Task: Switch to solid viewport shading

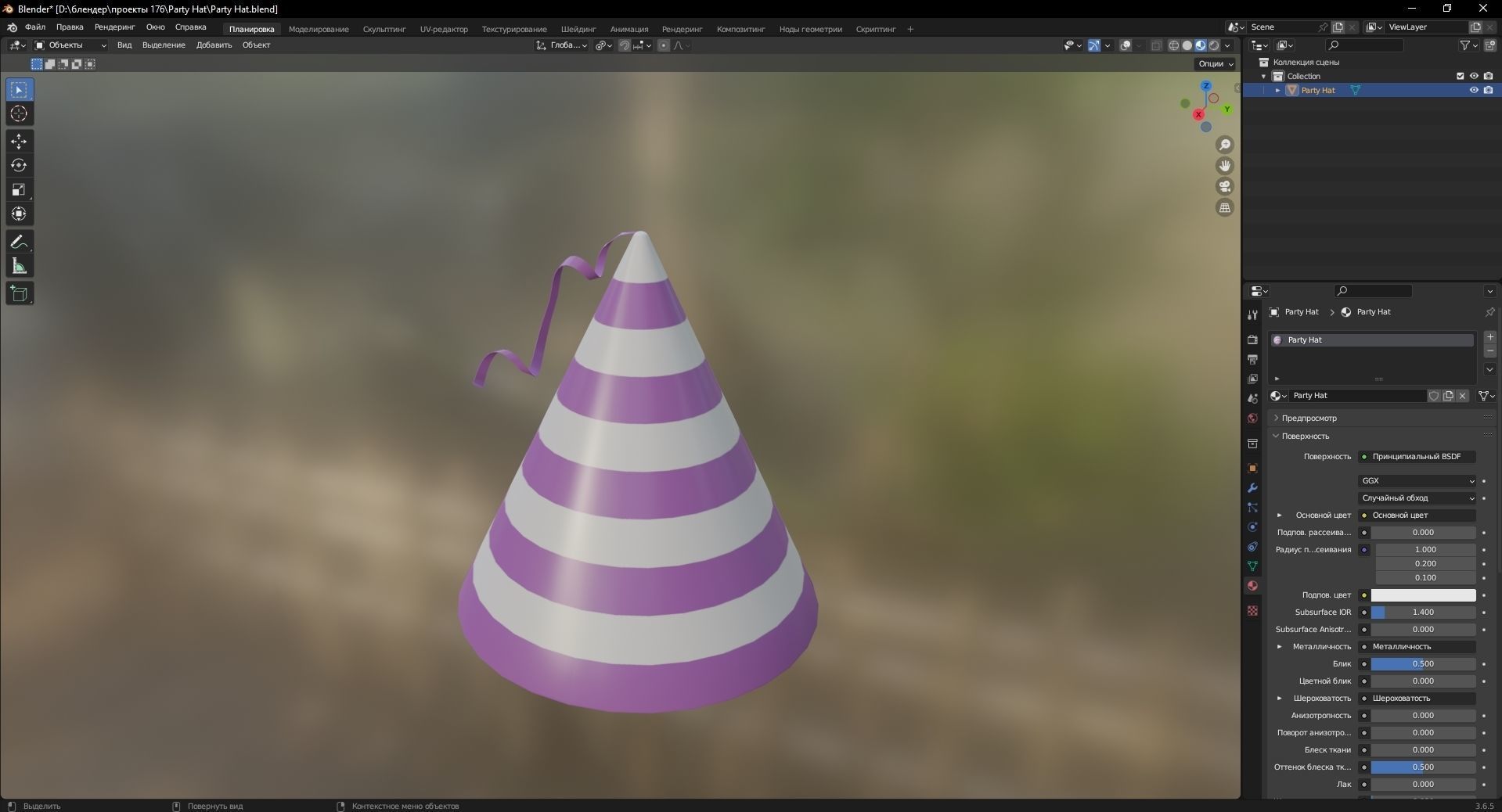Action: tap(1187, 45)
